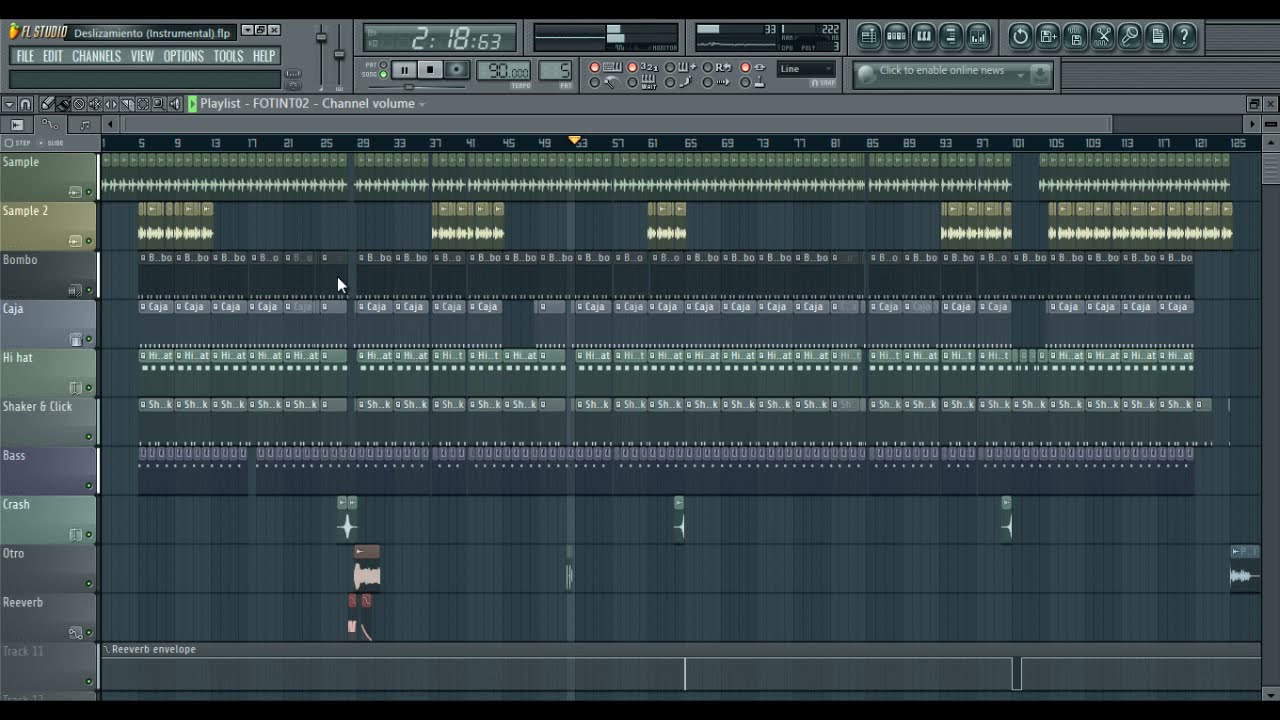
Task: Expand the playlist title clip dropdown
Action: (x=422, y=104)
